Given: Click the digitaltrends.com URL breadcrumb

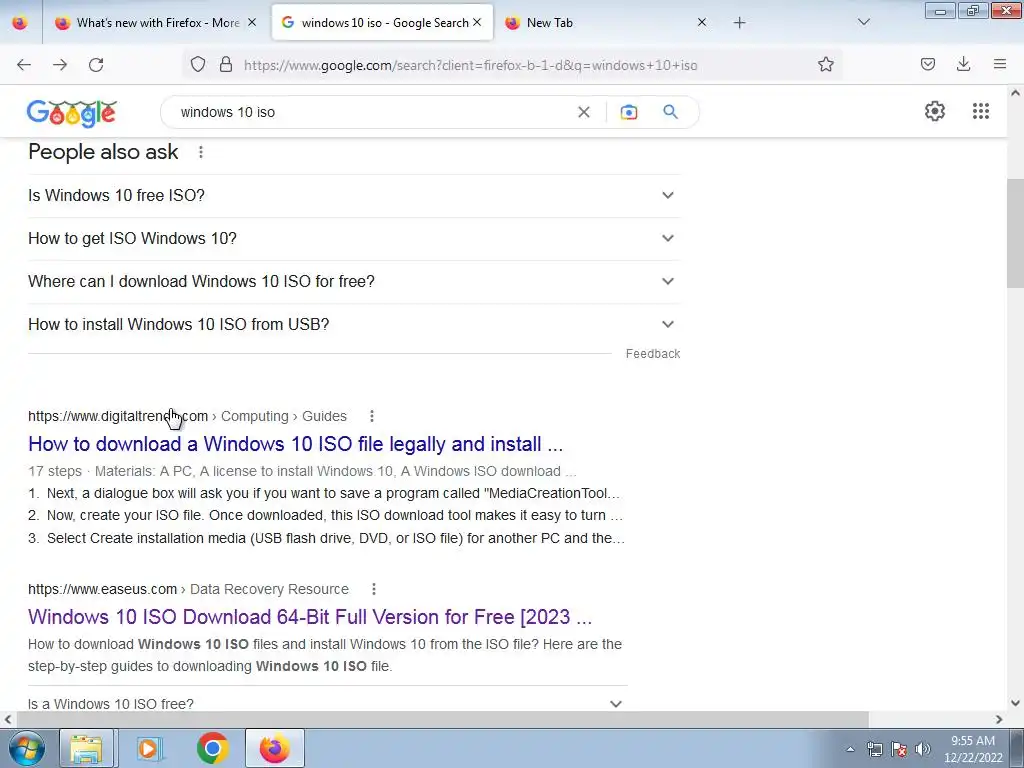Looking at the screenshot, I should pyautogui.click(x=187, y=416).
